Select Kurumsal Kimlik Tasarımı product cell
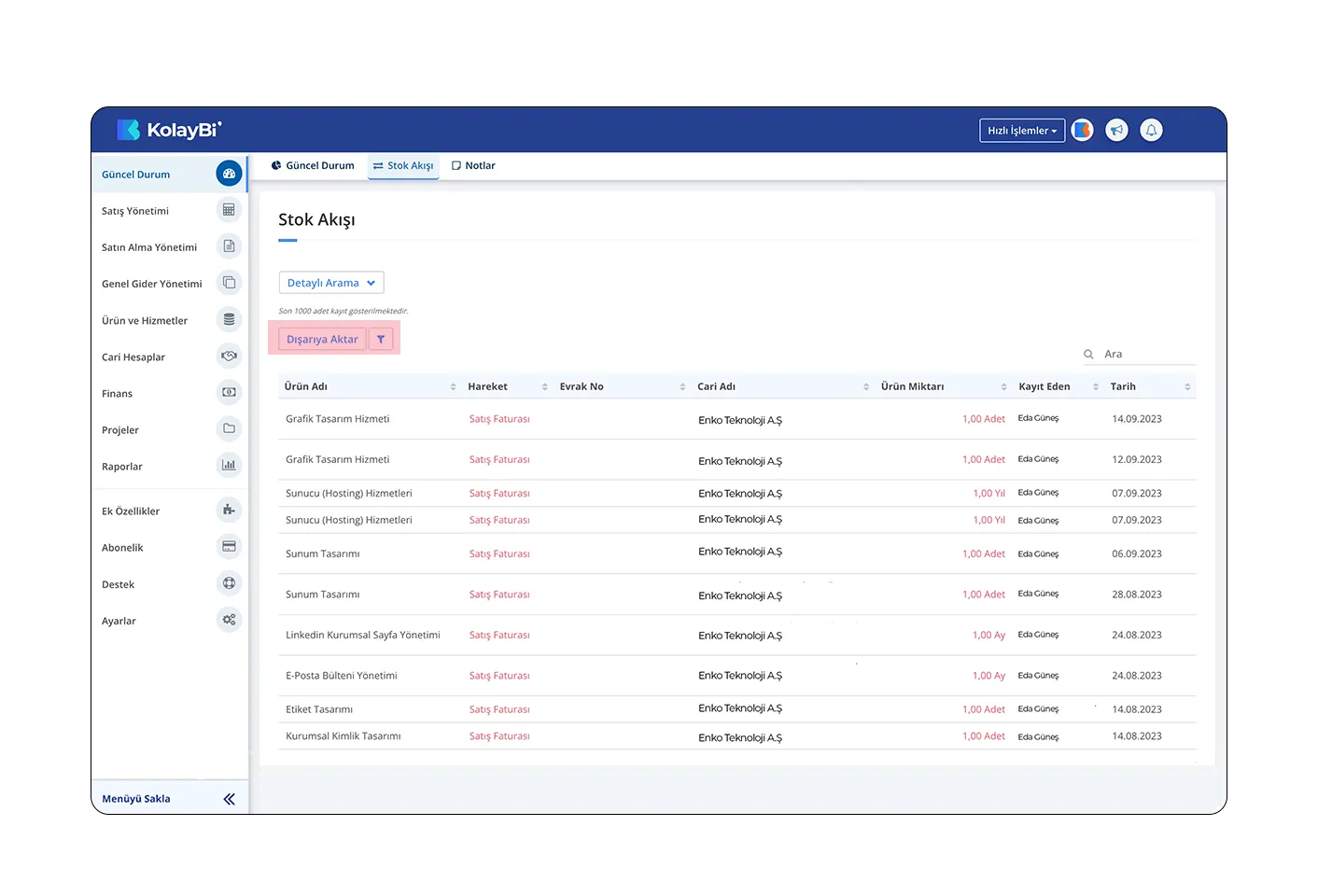 click(344, 736)
